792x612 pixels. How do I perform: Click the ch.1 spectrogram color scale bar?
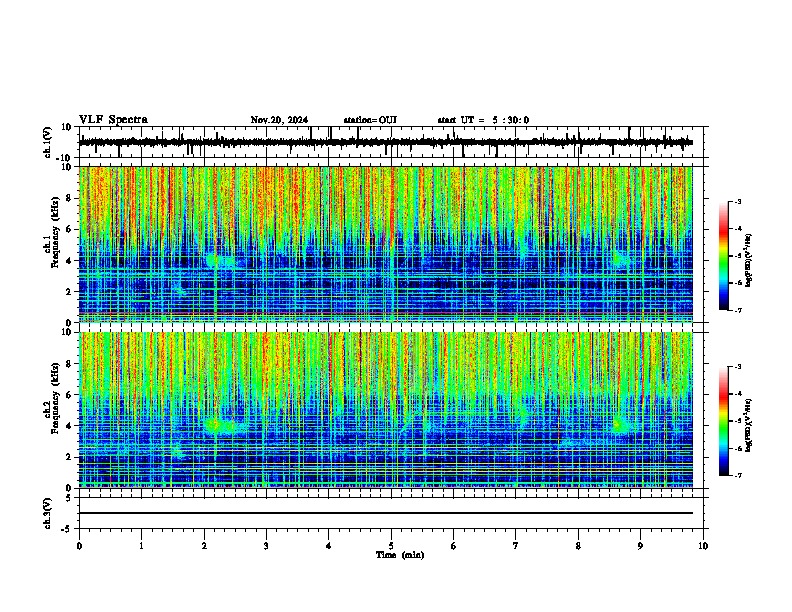click(724, 256)
